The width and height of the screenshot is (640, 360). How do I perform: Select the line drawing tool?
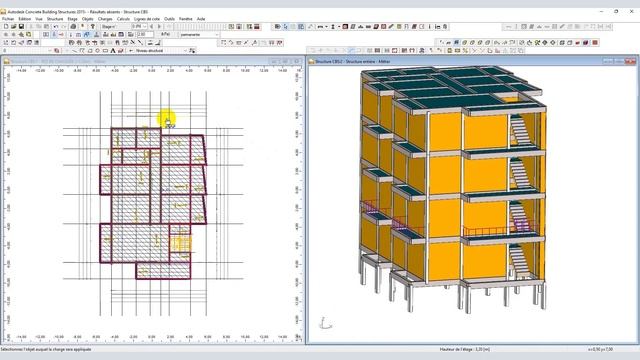74,51
